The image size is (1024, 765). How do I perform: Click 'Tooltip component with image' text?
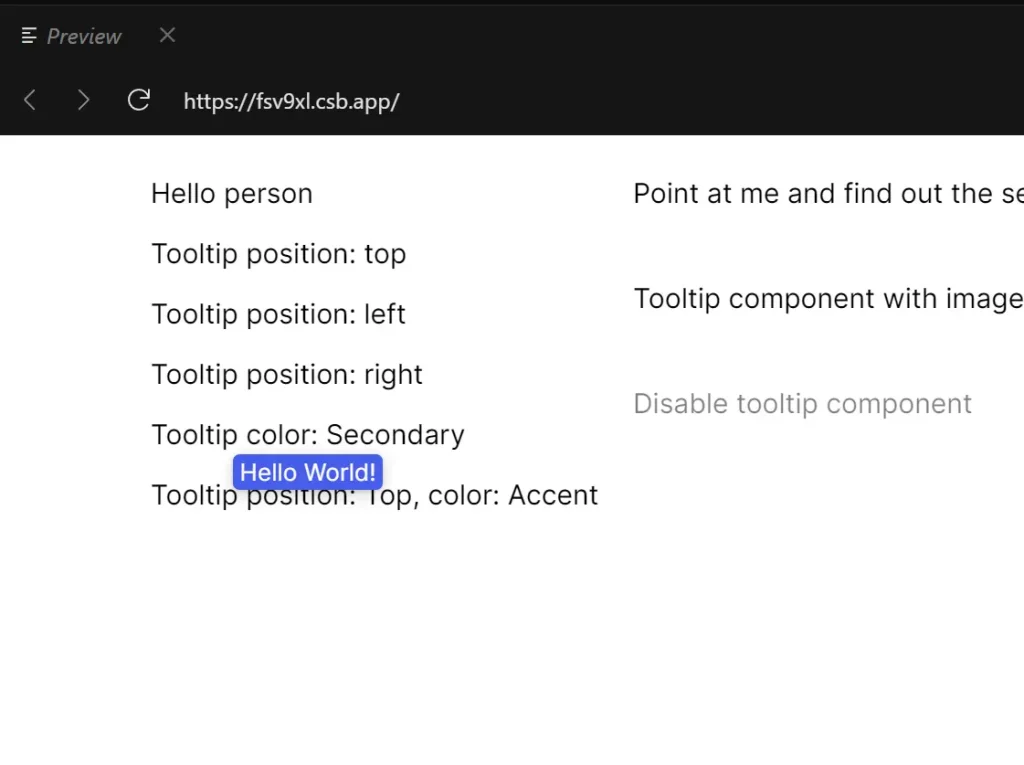tap(828, 298)
